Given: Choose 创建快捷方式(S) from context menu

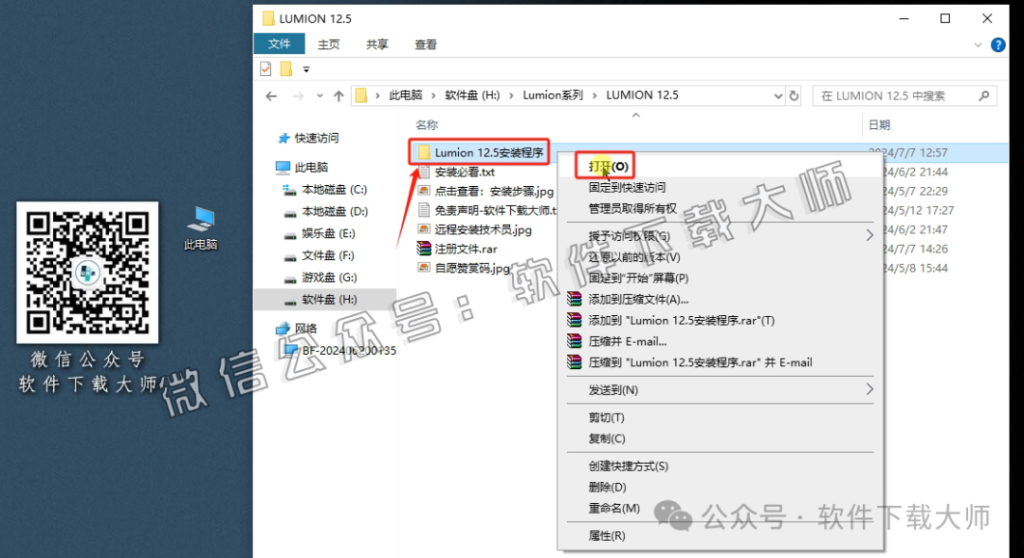Looking at the screenshot, I should pos(628,466).
